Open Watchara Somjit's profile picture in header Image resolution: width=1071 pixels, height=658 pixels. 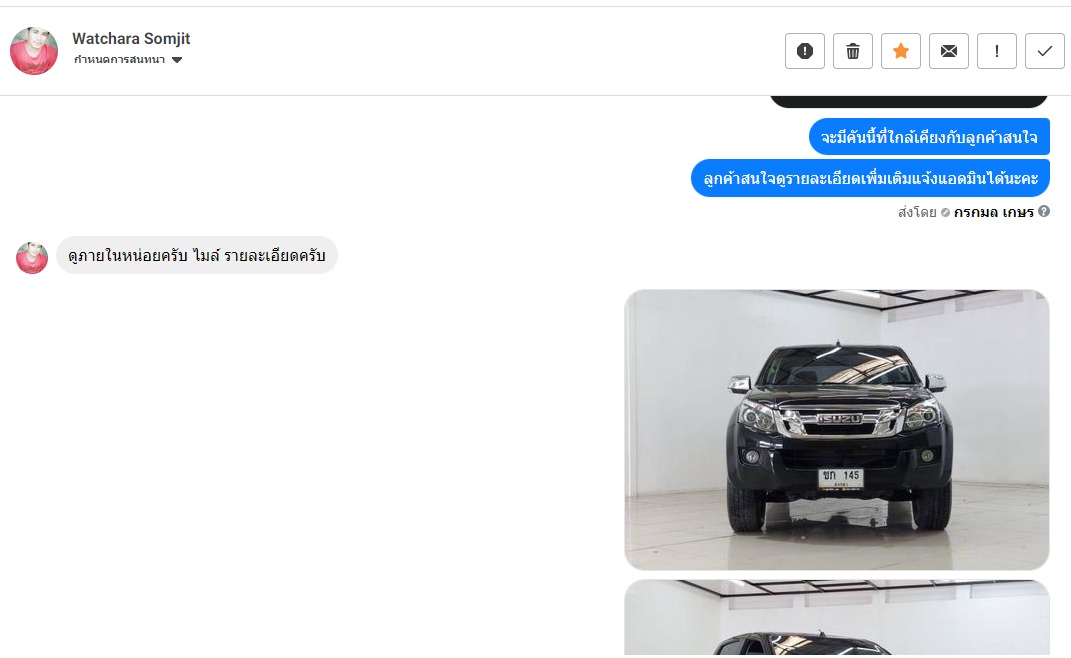(x=33, y=51)
